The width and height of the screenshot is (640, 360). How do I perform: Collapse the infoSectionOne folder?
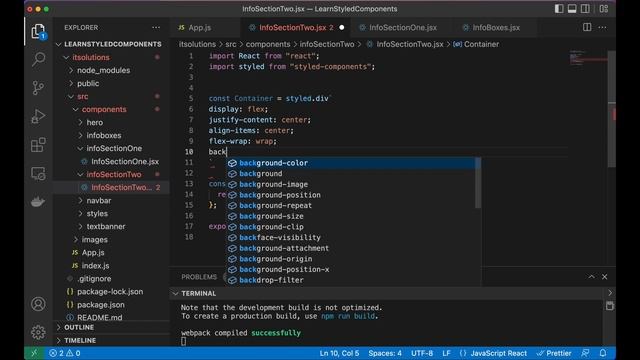(114, 149)
